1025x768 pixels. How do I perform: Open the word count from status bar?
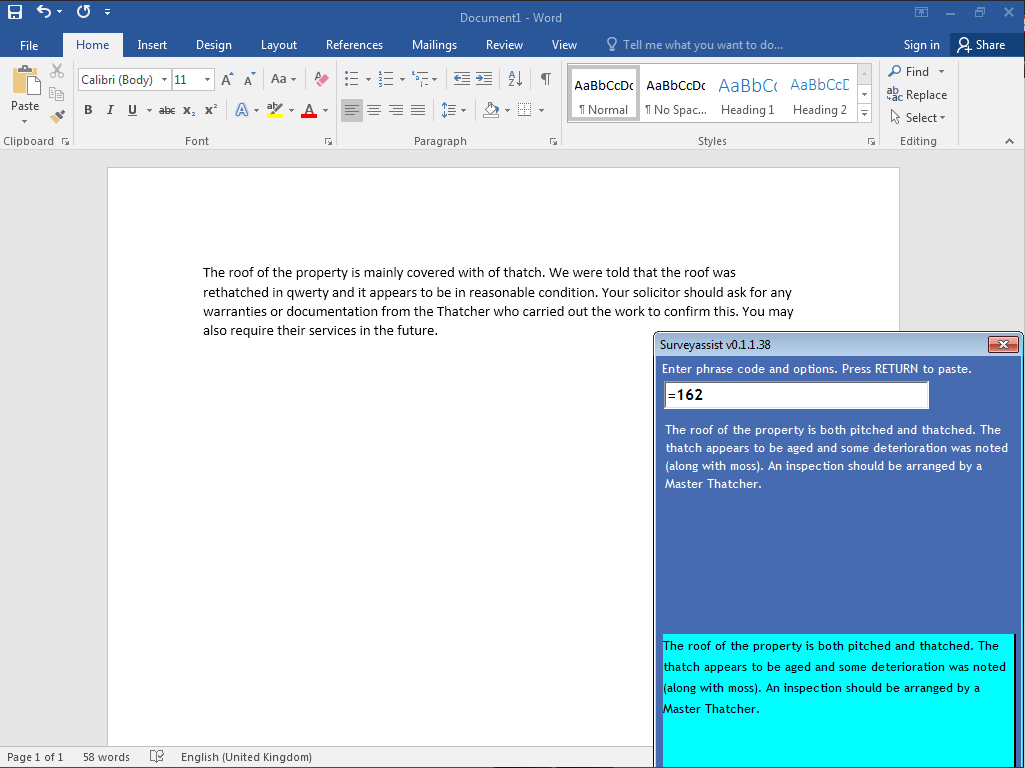pos(106,757)
